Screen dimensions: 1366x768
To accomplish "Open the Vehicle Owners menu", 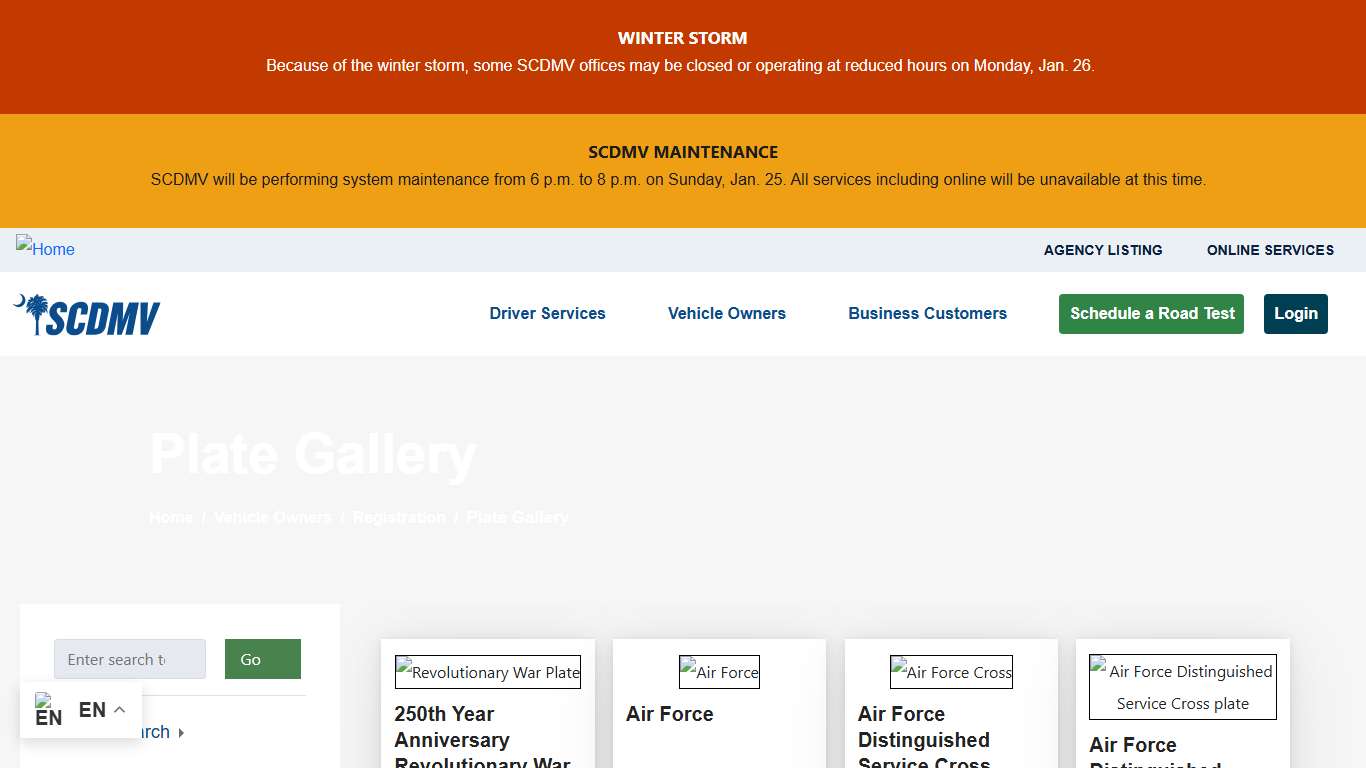I will (726, 313).
